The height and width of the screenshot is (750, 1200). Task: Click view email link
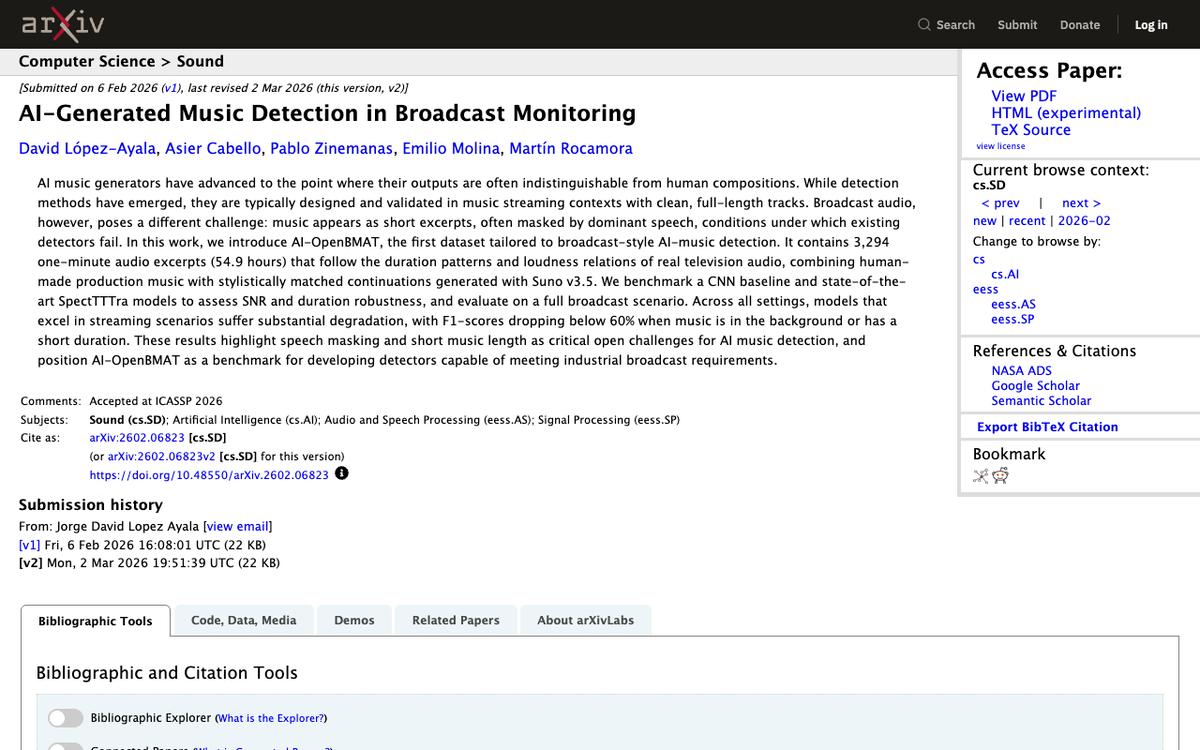coord(237,526)
